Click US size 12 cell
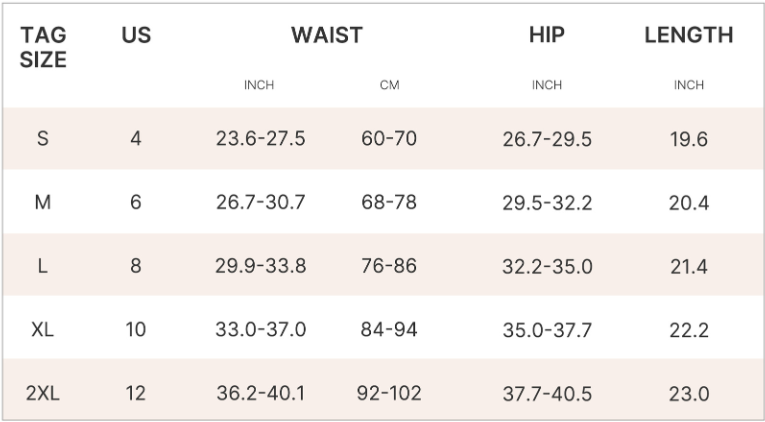 pos(135,393)
